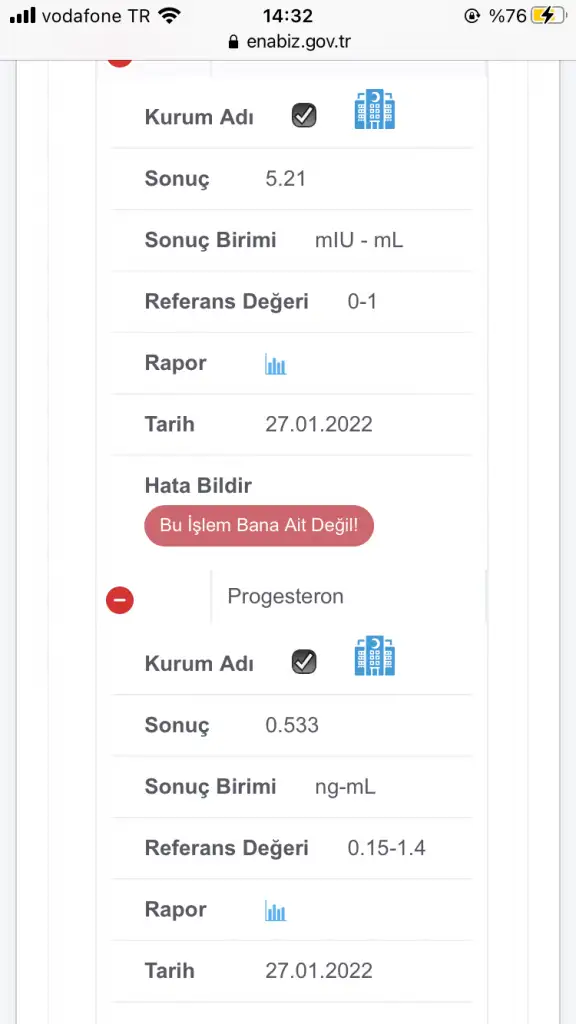Image resolution: width=576 pixels, height=1024 pixels.
Task: Tap the enabiz.gov.tr address bar
Action: [x=288, y=42]
